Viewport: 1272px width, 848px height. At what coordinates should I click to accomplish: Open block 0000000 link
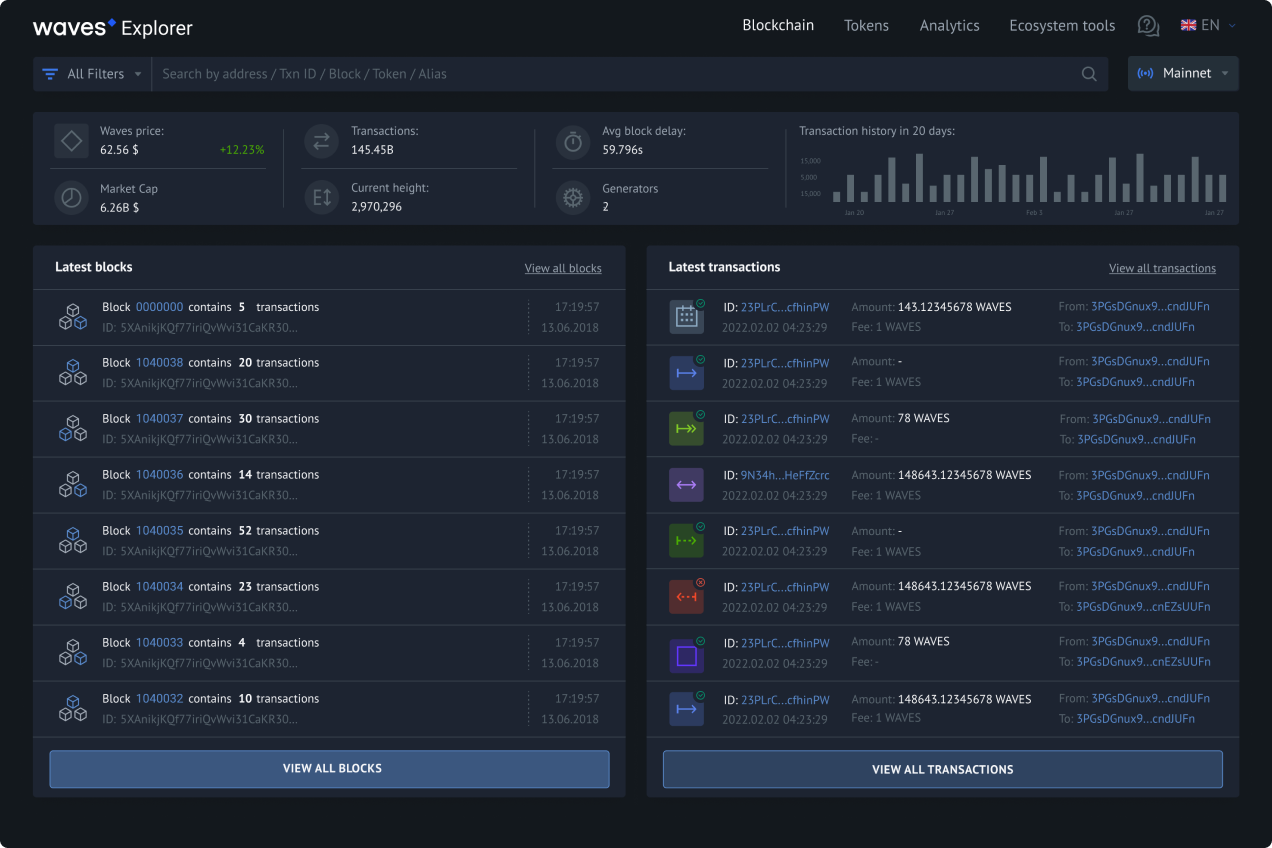tap(160, 307)
